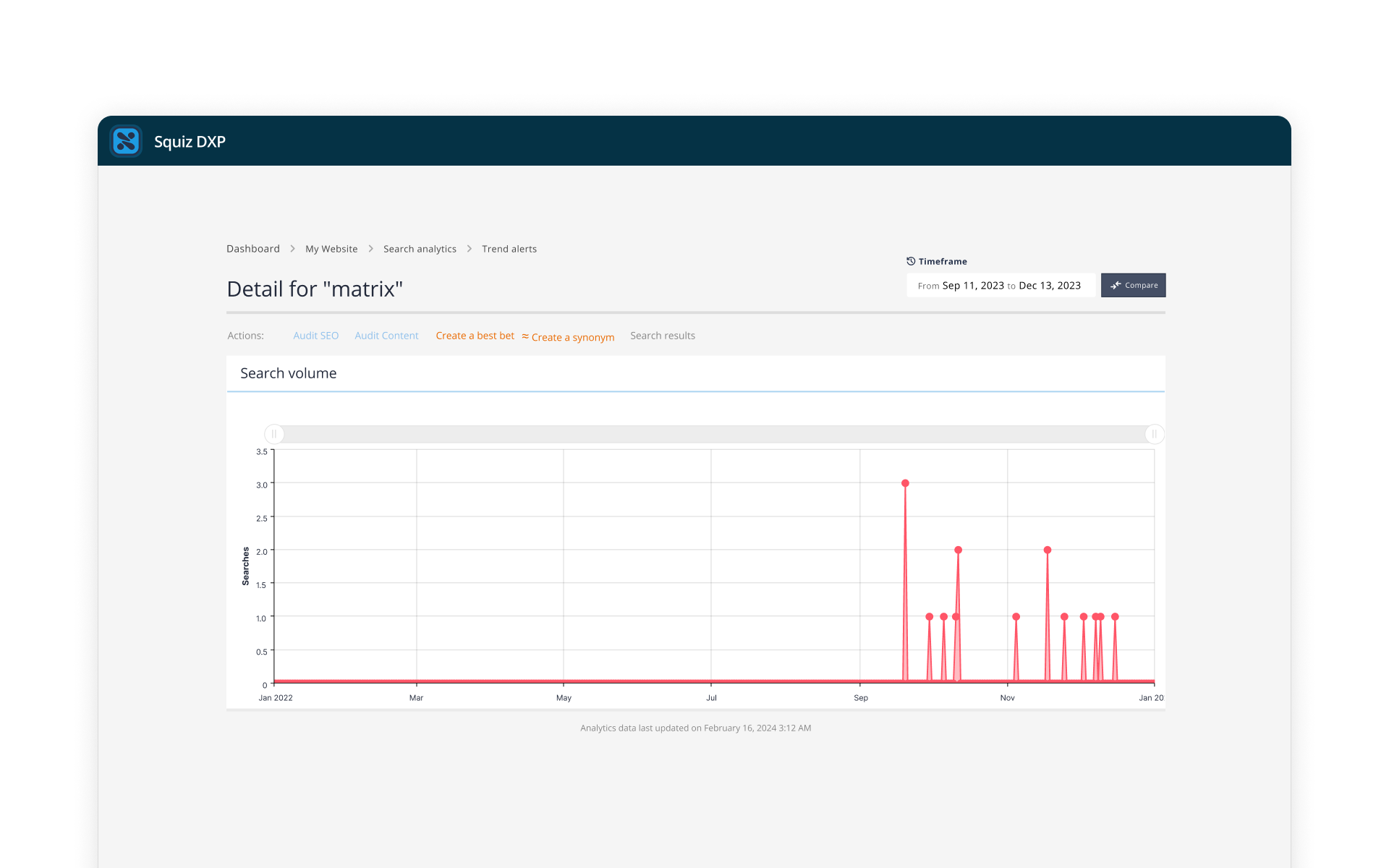This screenshot has height=868, width=1389.
Task: Open the Dashboard breadcrumb
Action: pos(253,249)
